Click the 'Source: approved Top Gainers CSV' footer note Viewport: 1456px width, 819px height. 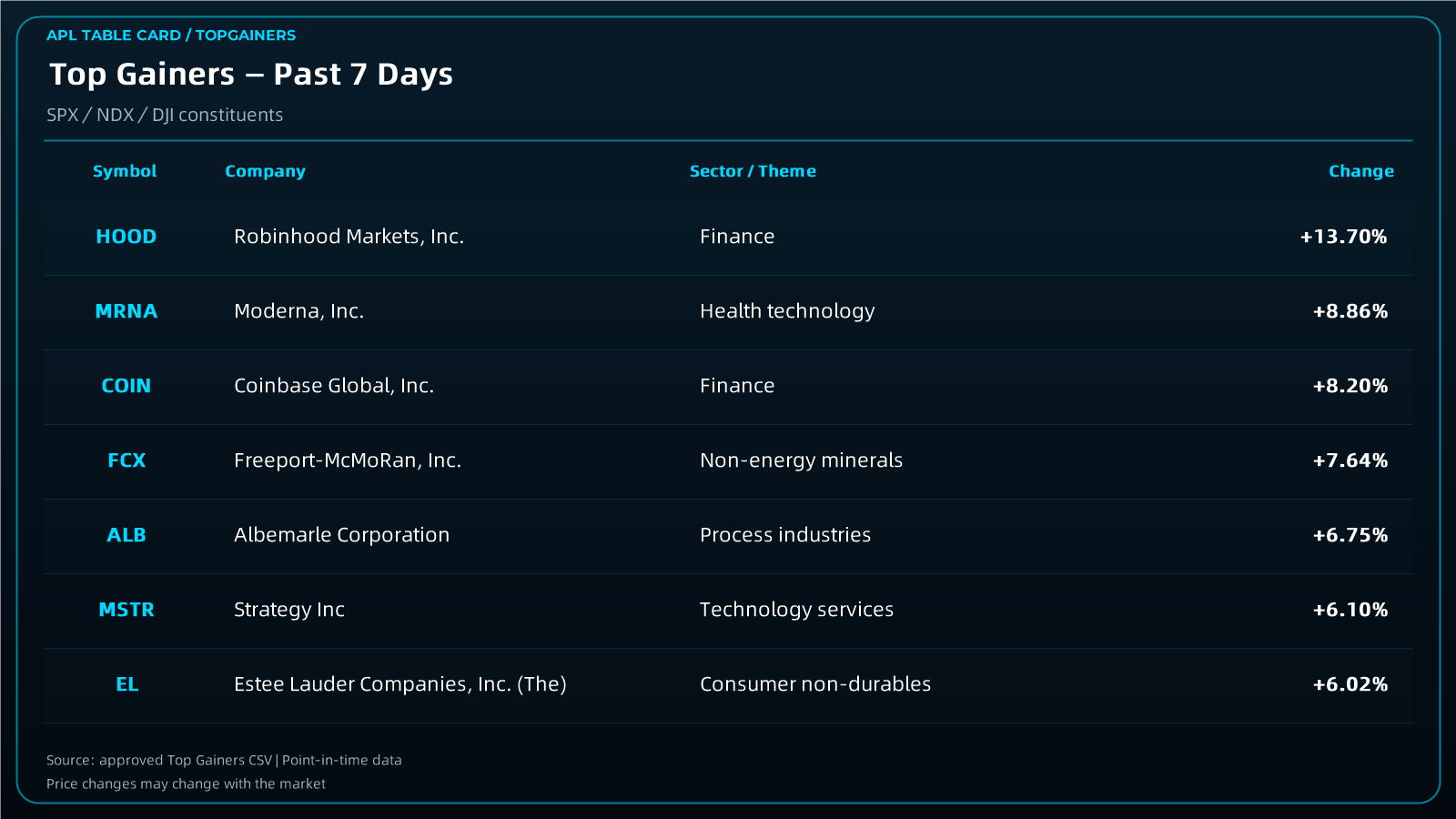point(159,761)
